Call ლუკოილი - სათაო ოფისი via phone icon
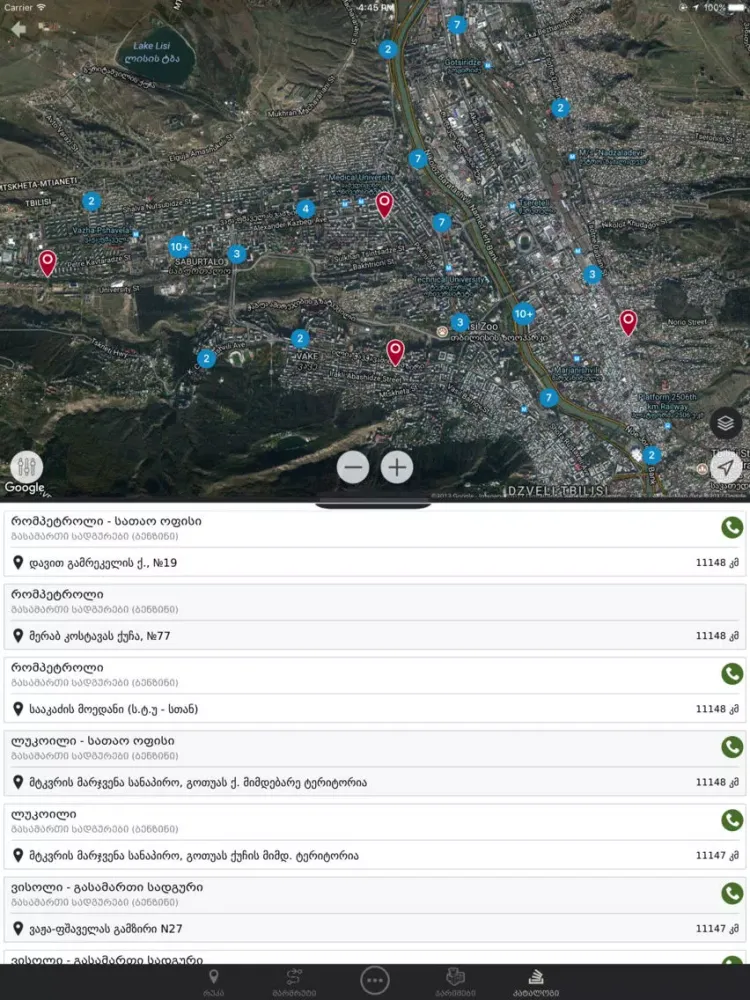Image resolution: width=750 pixels, height=1000 pixels. coord(732,747)
